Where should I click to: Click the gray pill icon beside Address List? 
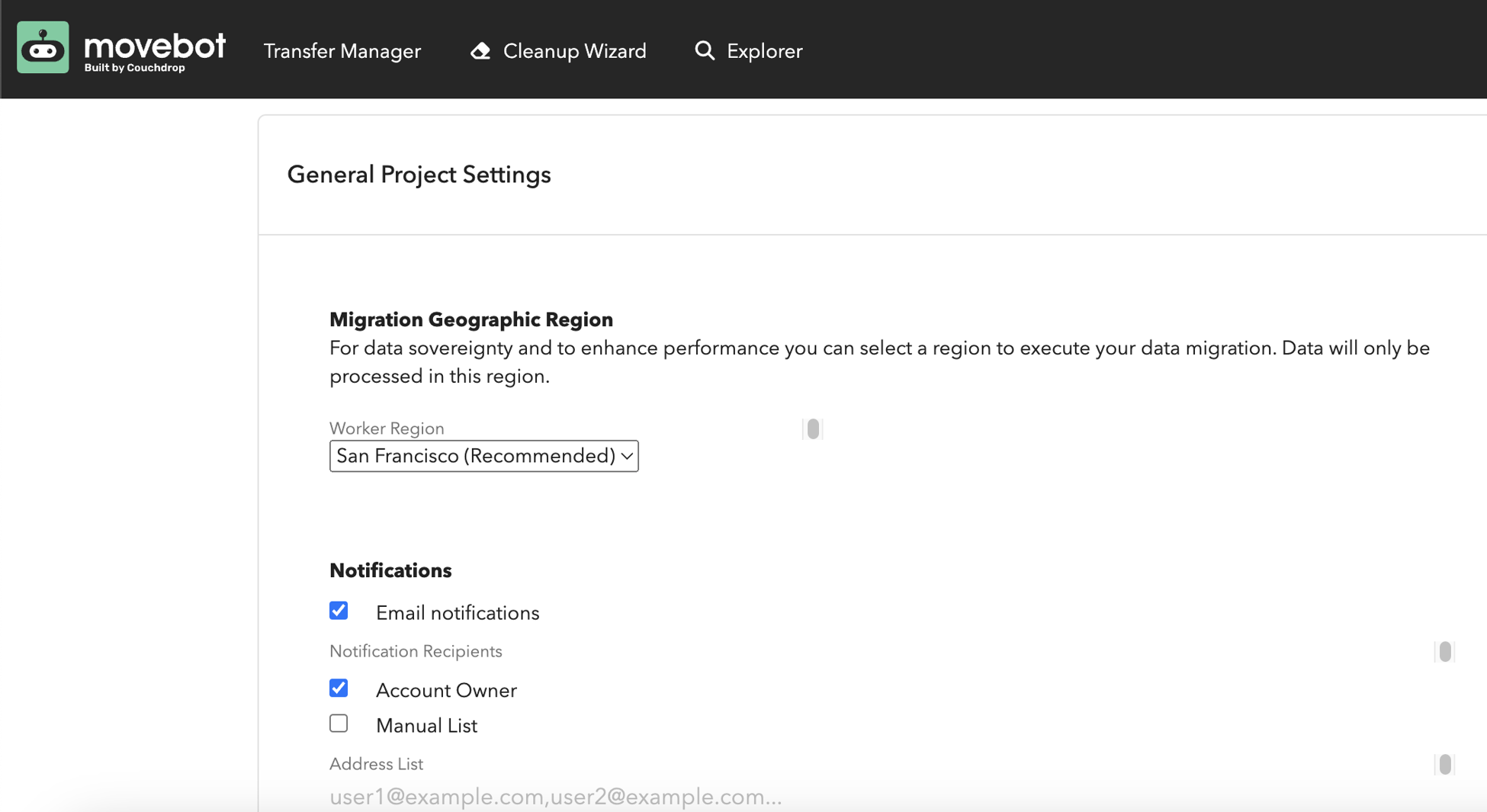[x=1444, y=764]
